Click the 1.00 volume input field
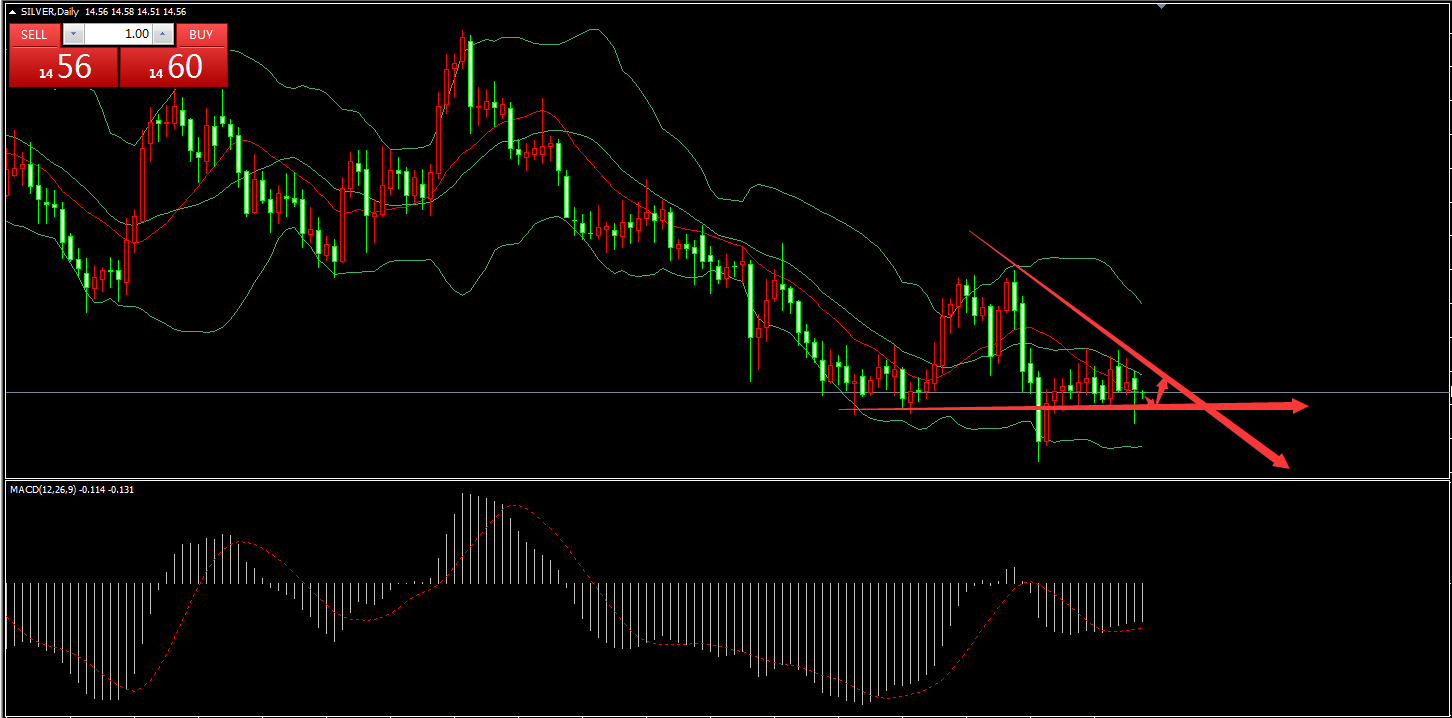The image size is (1452, 718). [118, 34]
